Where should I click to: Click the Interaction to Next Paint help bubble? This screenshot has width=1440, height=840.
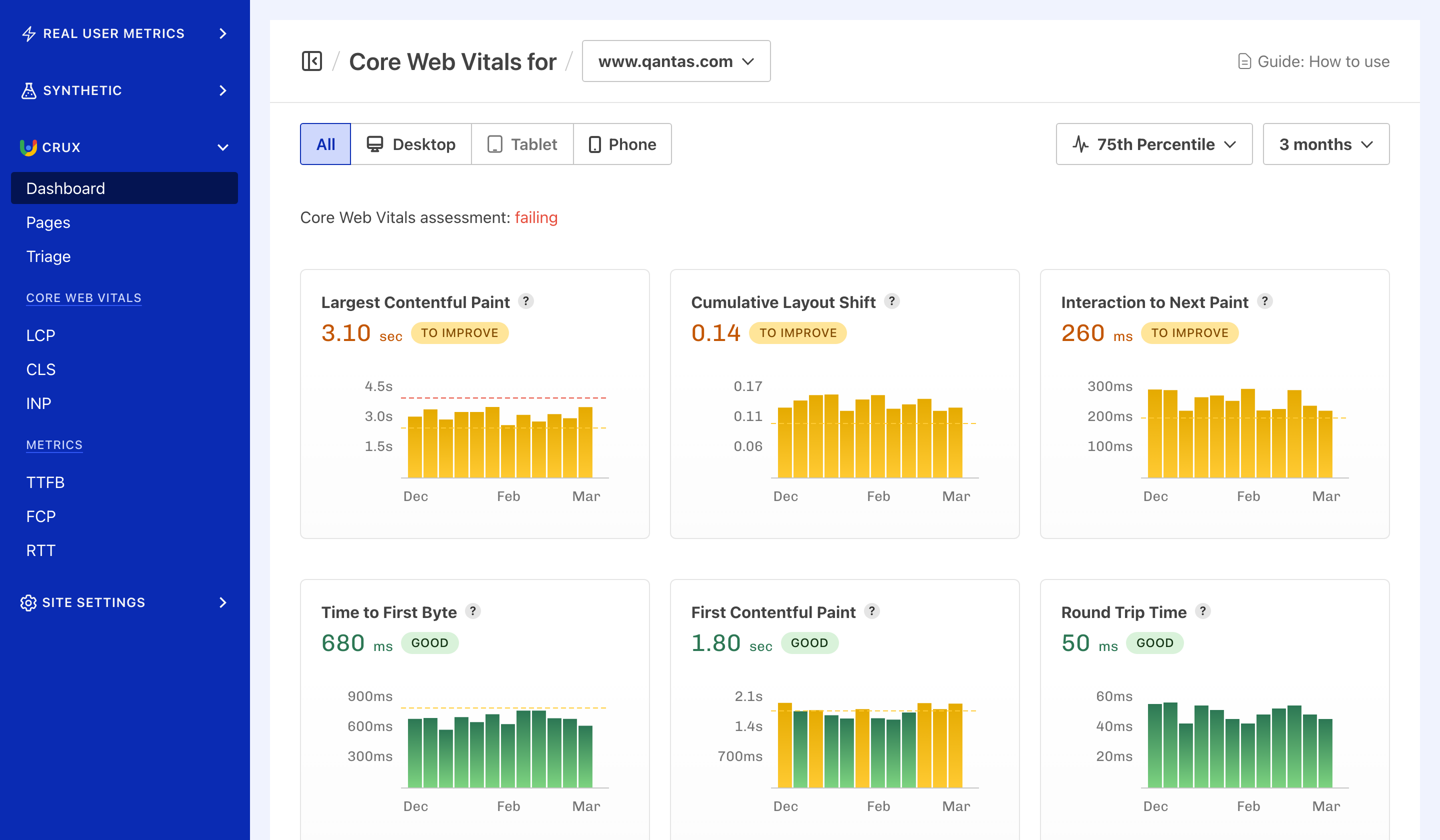pos(1264,301)
